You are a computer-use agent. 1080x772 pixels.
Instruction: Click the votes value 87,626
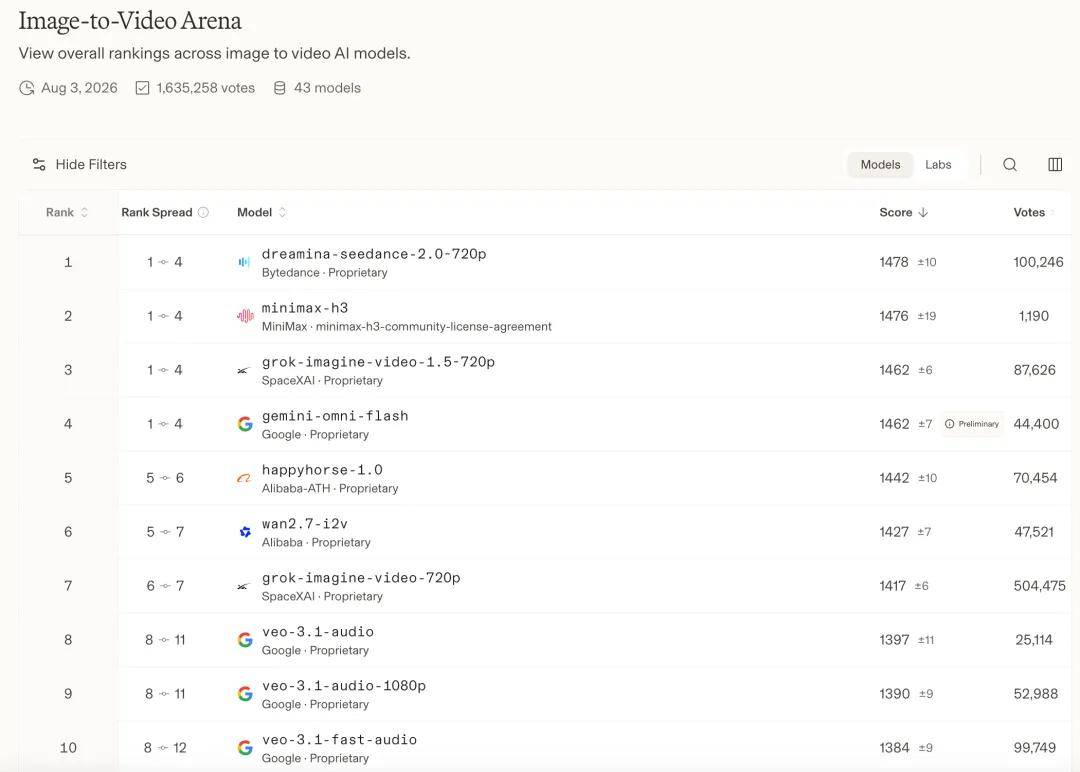point(1035,371)
